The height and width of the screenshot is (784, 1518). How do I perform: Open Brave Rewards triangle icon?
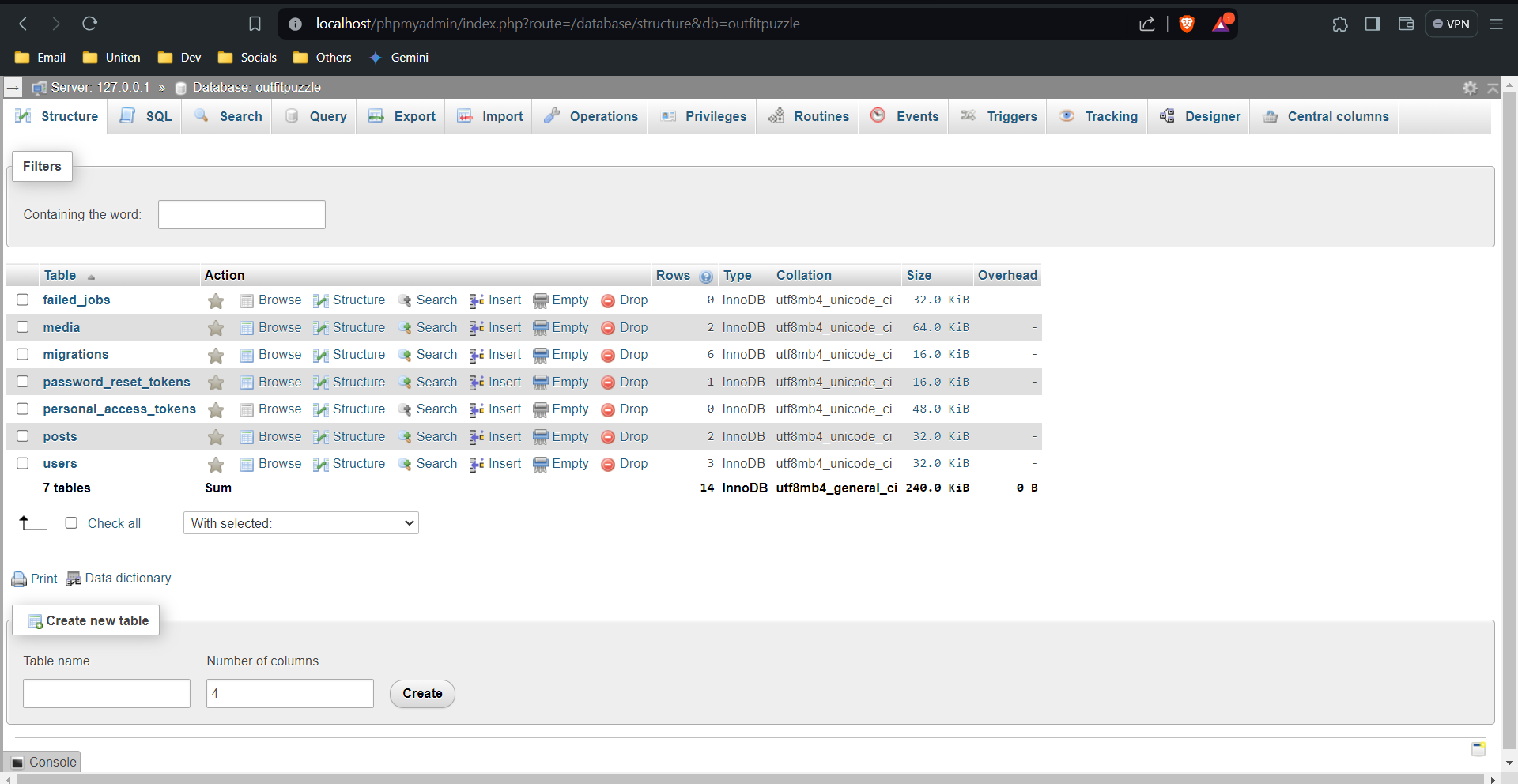[1221, 24]
